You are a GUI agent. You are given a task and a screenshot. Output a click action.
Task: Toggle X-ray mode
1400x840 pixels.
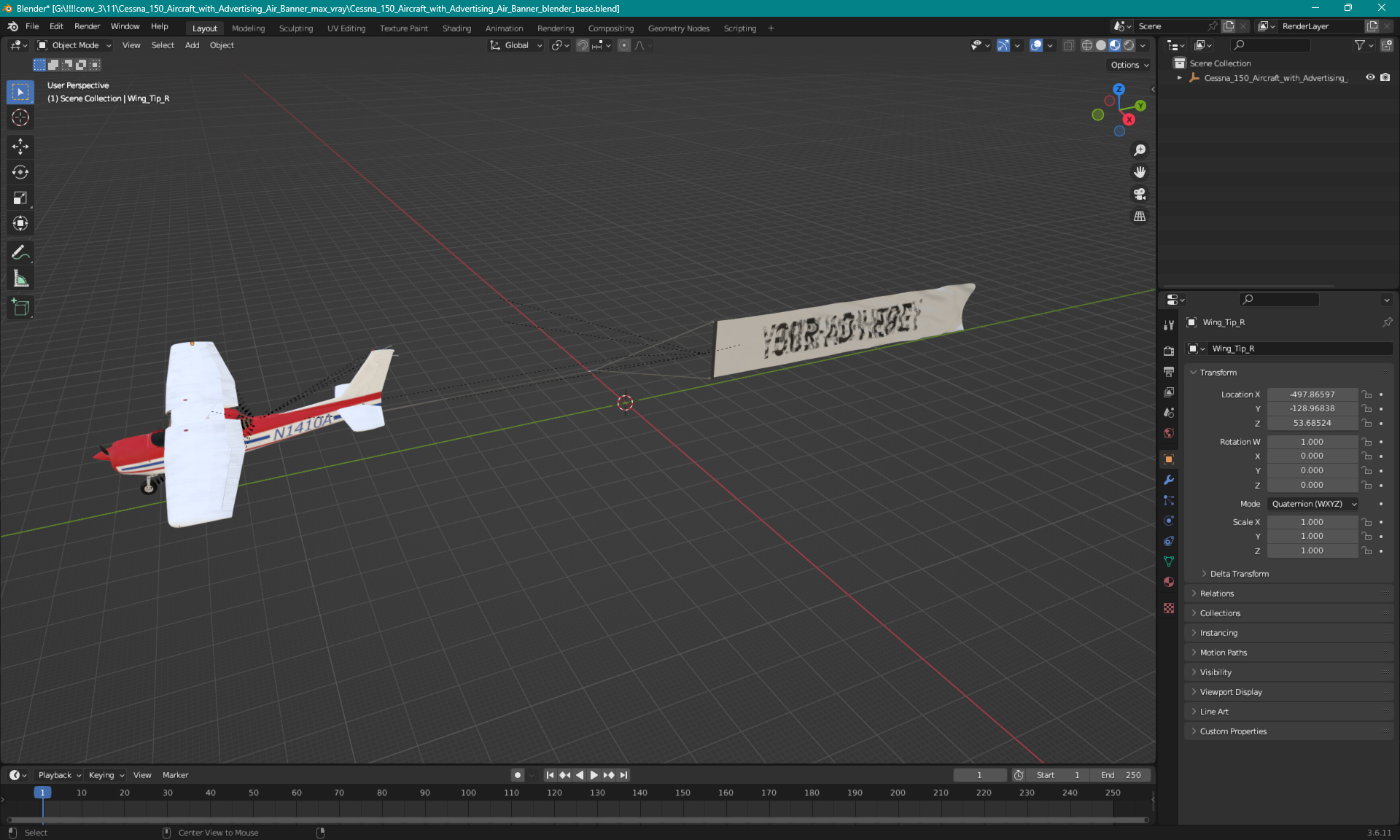click(x=1068, y=45)
